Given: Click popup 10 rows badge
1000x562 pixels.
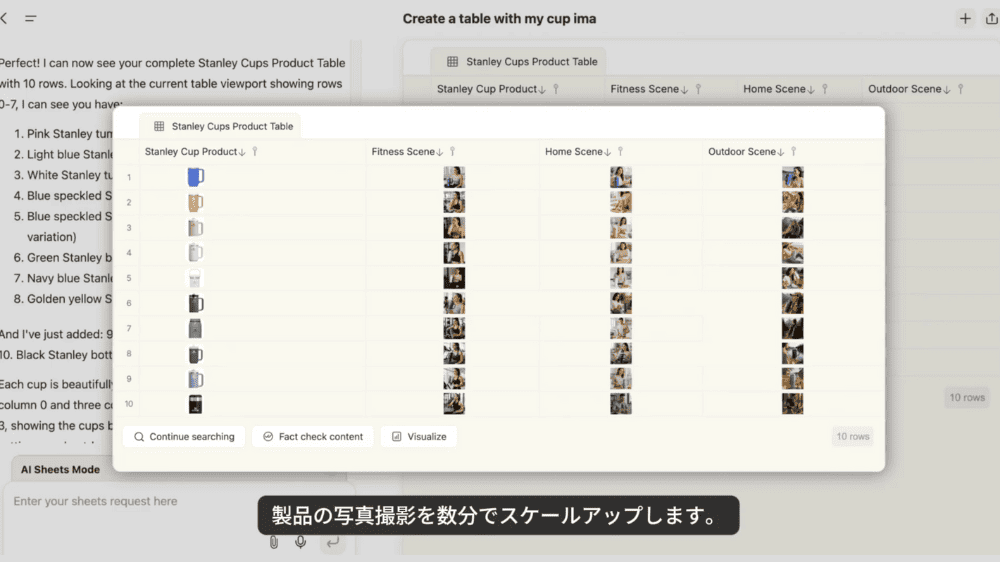Looking at the screenshot, I should [x=853, y=437].
